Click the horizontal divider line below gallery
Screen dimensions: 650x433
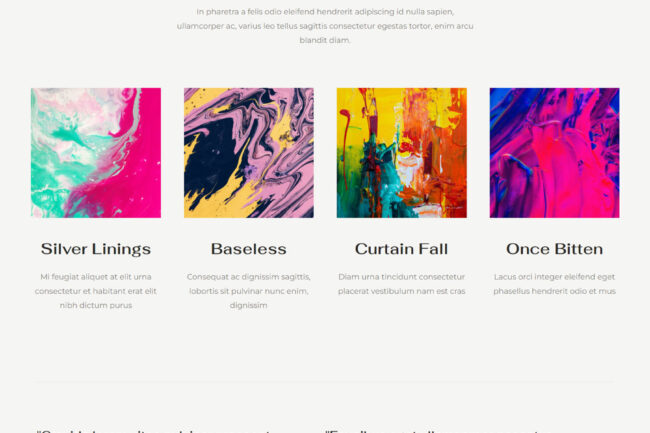click(x=325, y=381)
